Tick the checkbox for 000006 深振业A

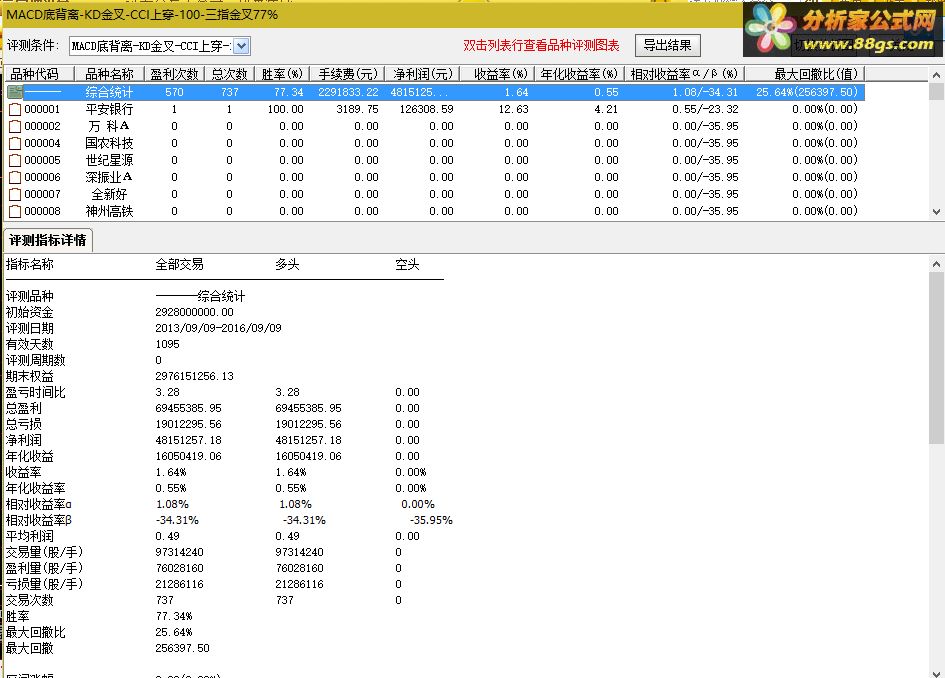tap(15, 177)
